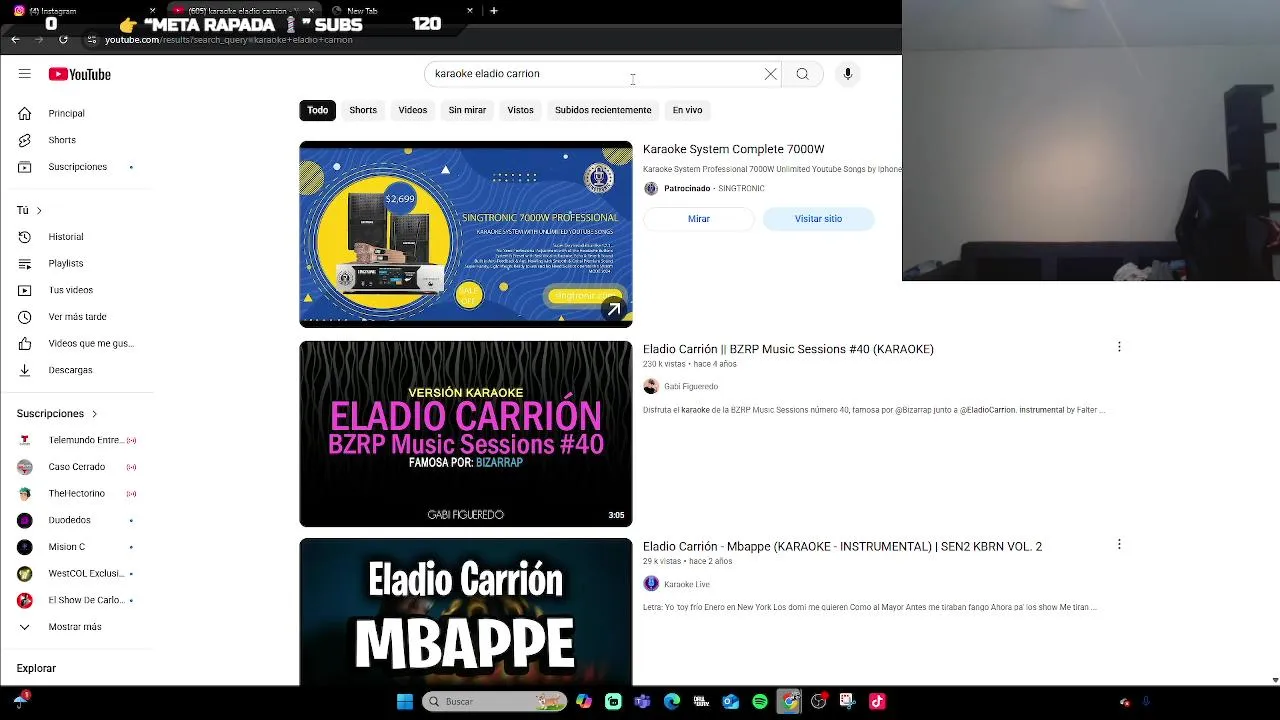This screenshot has width=1280, height=720.
Task: Open Microsoft Edge from the taskbar
Action: [x=672, y=701]
